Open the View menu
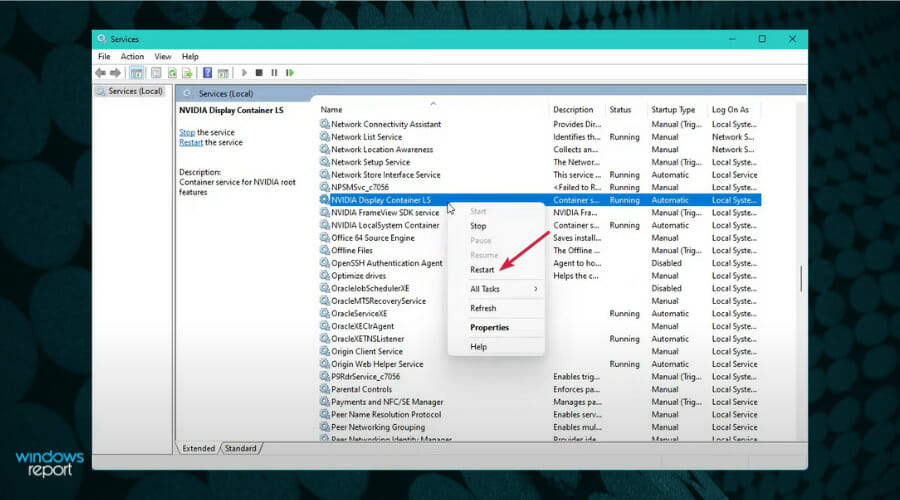 [x=162, y=56]
